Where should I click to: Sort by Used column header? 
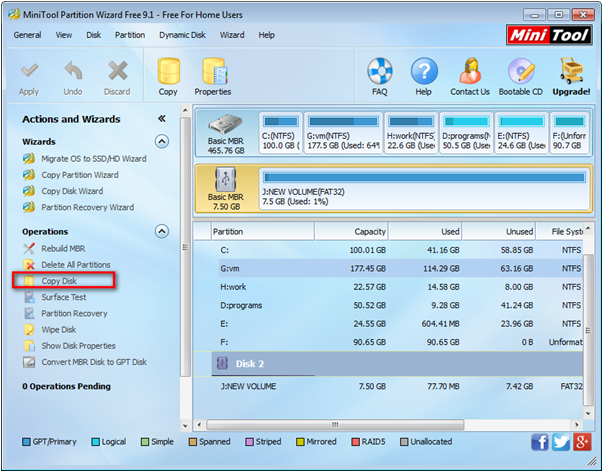pyautogui.click(x=425, y=232)
